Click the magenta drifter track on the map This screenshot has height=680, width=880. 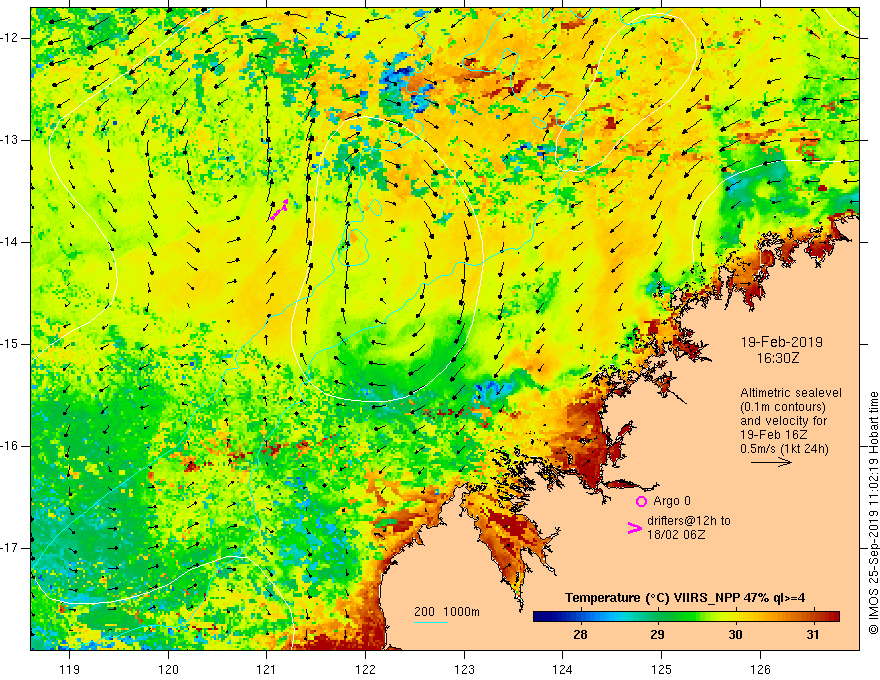click(279, 210)
